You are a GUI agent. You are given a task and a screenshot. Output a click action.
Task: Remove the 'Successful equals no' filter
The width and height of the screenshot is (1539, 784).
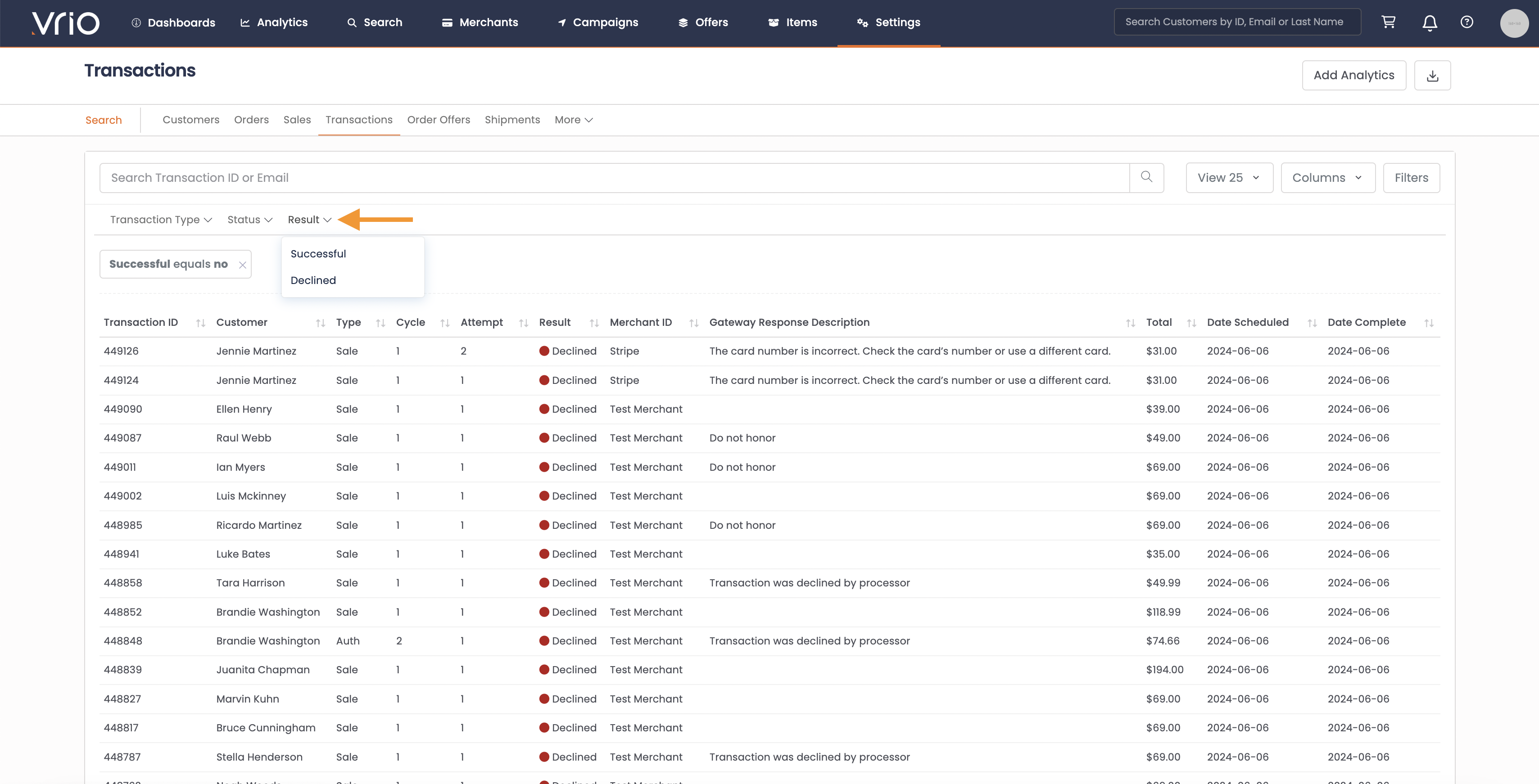pos(243,265)
